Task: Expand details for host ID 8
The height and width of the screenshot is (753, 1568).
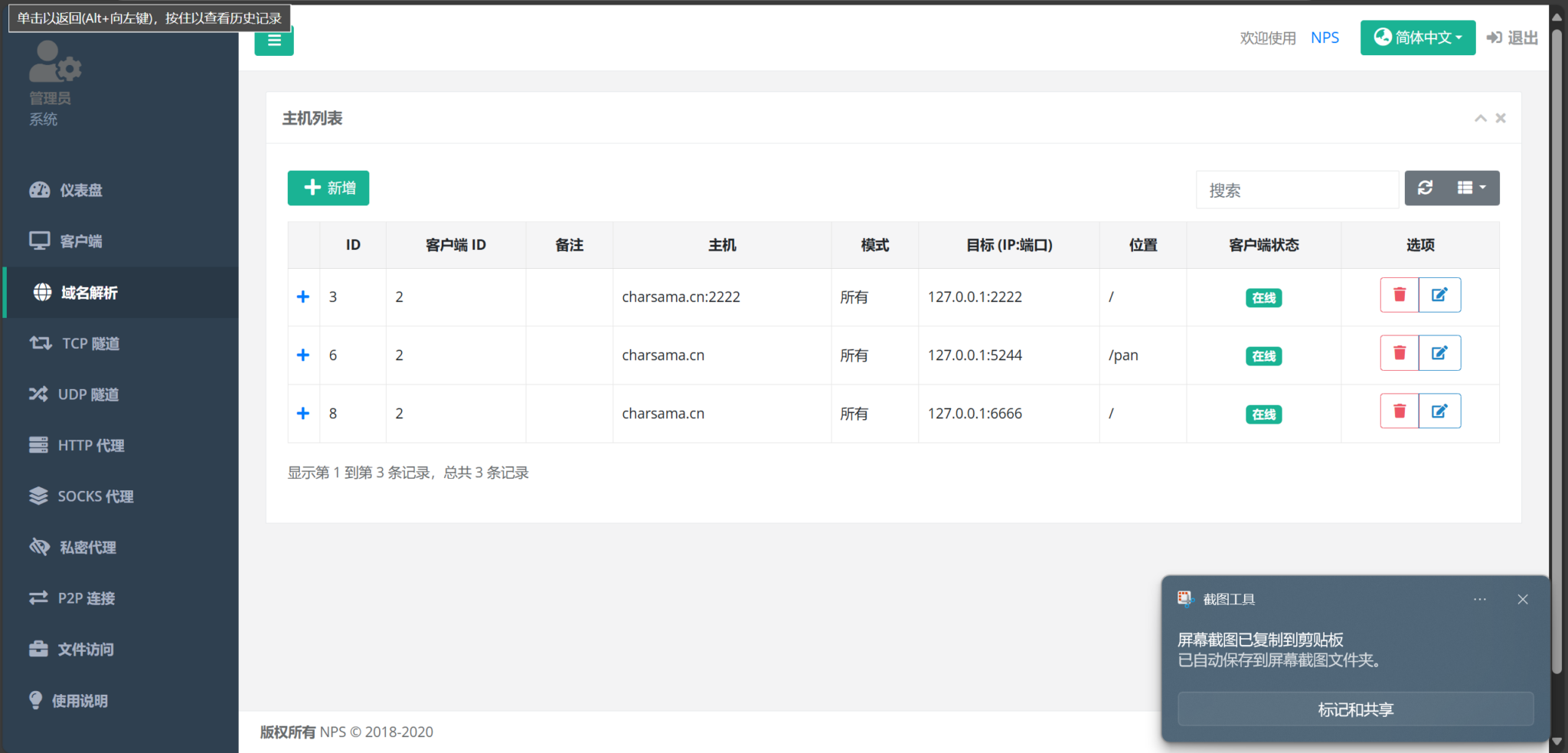Action: pyautogui.click(x=303, y=413)
